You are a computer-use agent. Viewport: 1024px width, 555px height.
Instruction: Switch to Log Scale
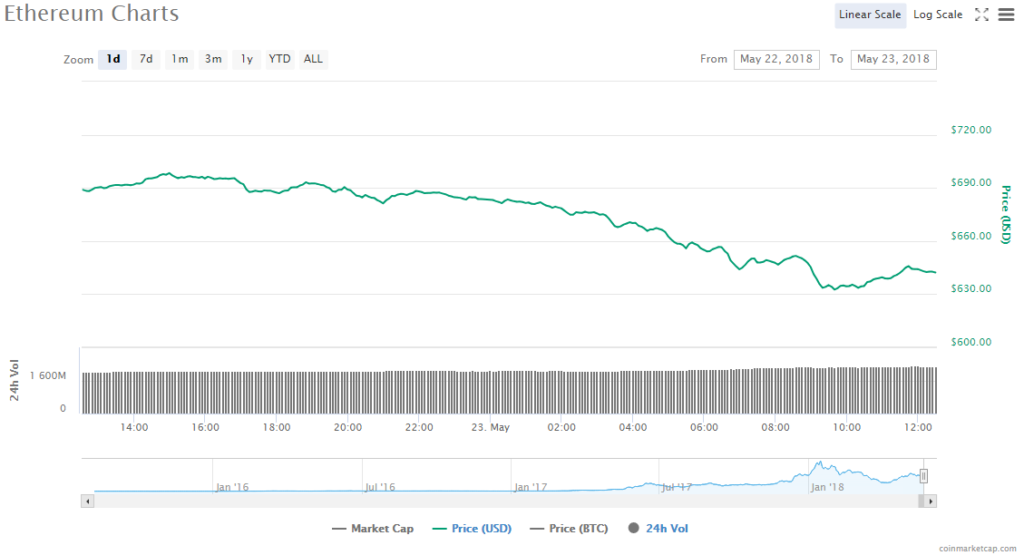pos(938,14)
